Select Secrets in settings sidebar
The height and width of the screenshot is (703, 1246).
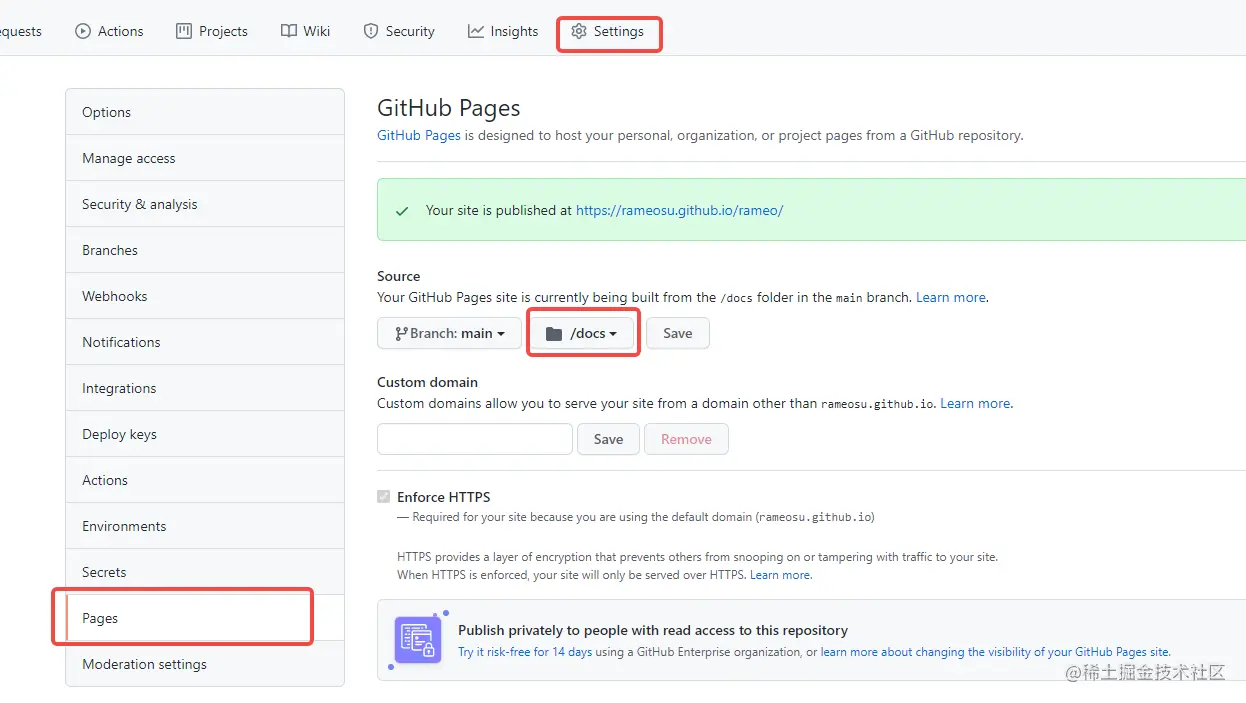[205, 572]
